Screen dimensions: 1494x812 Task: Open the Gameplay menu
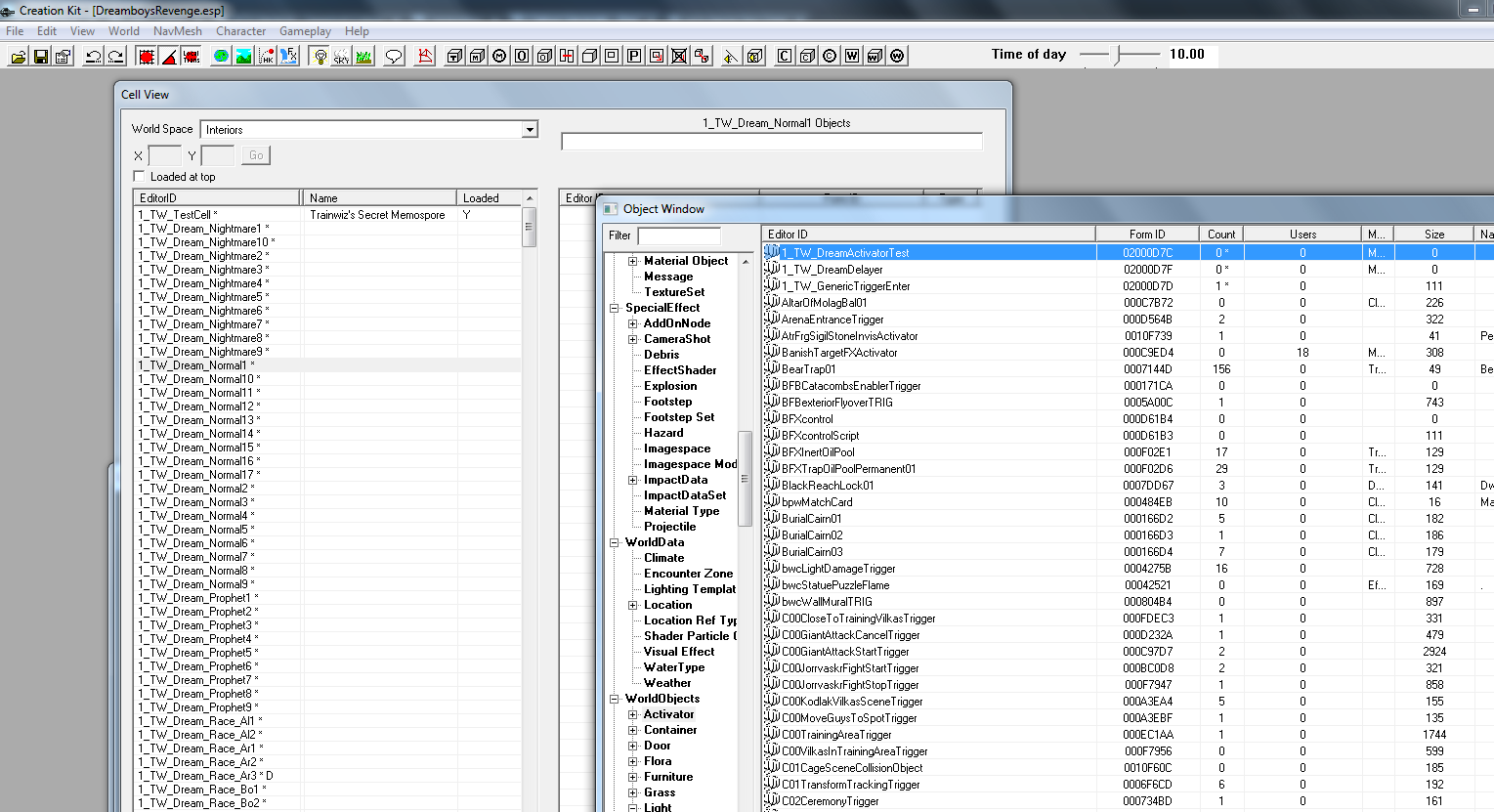point(305,31)
